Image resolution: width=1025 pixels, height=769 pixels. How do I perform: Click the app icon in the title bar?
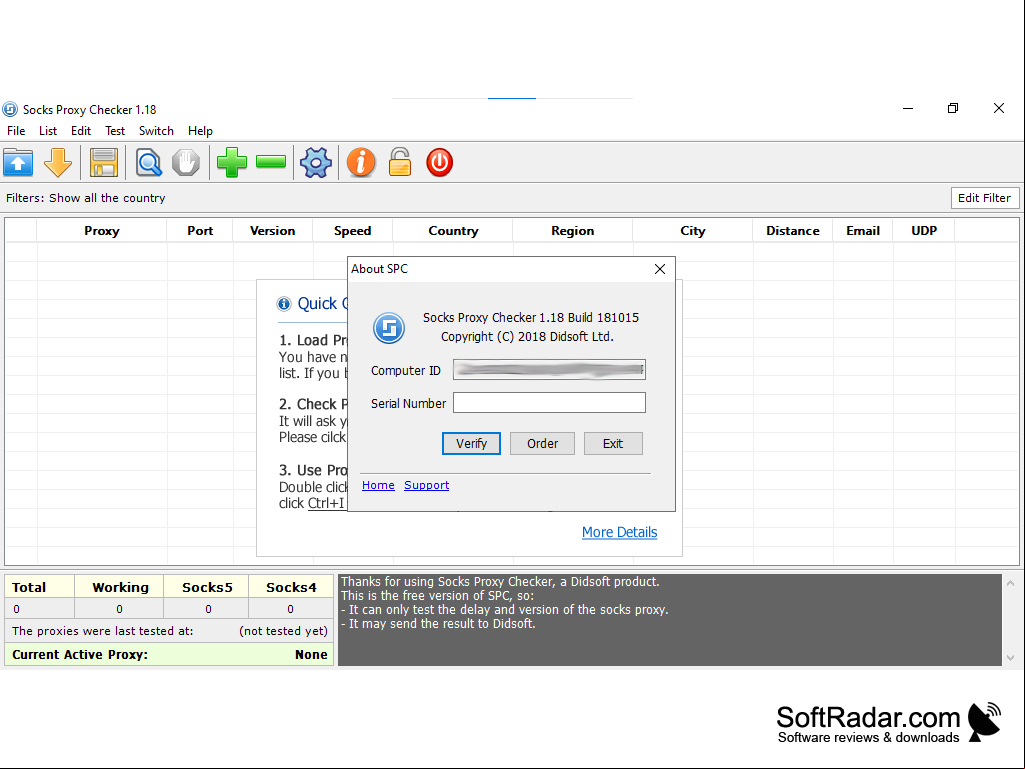(x=10, y=109)
